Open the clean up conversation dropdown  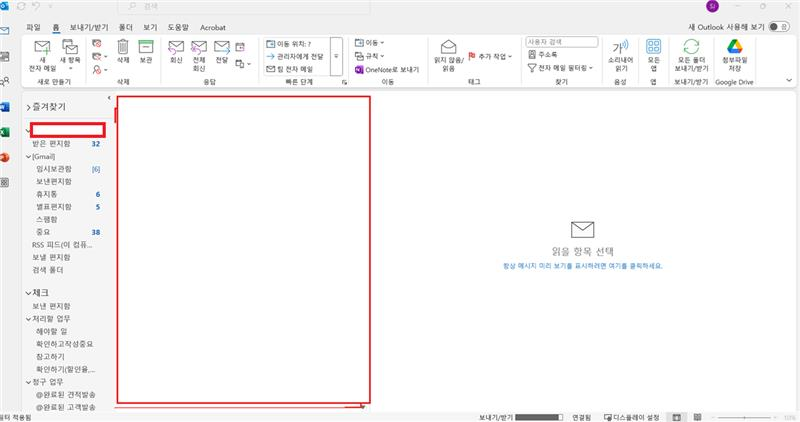pyautogui.click(x=99, y=56)
